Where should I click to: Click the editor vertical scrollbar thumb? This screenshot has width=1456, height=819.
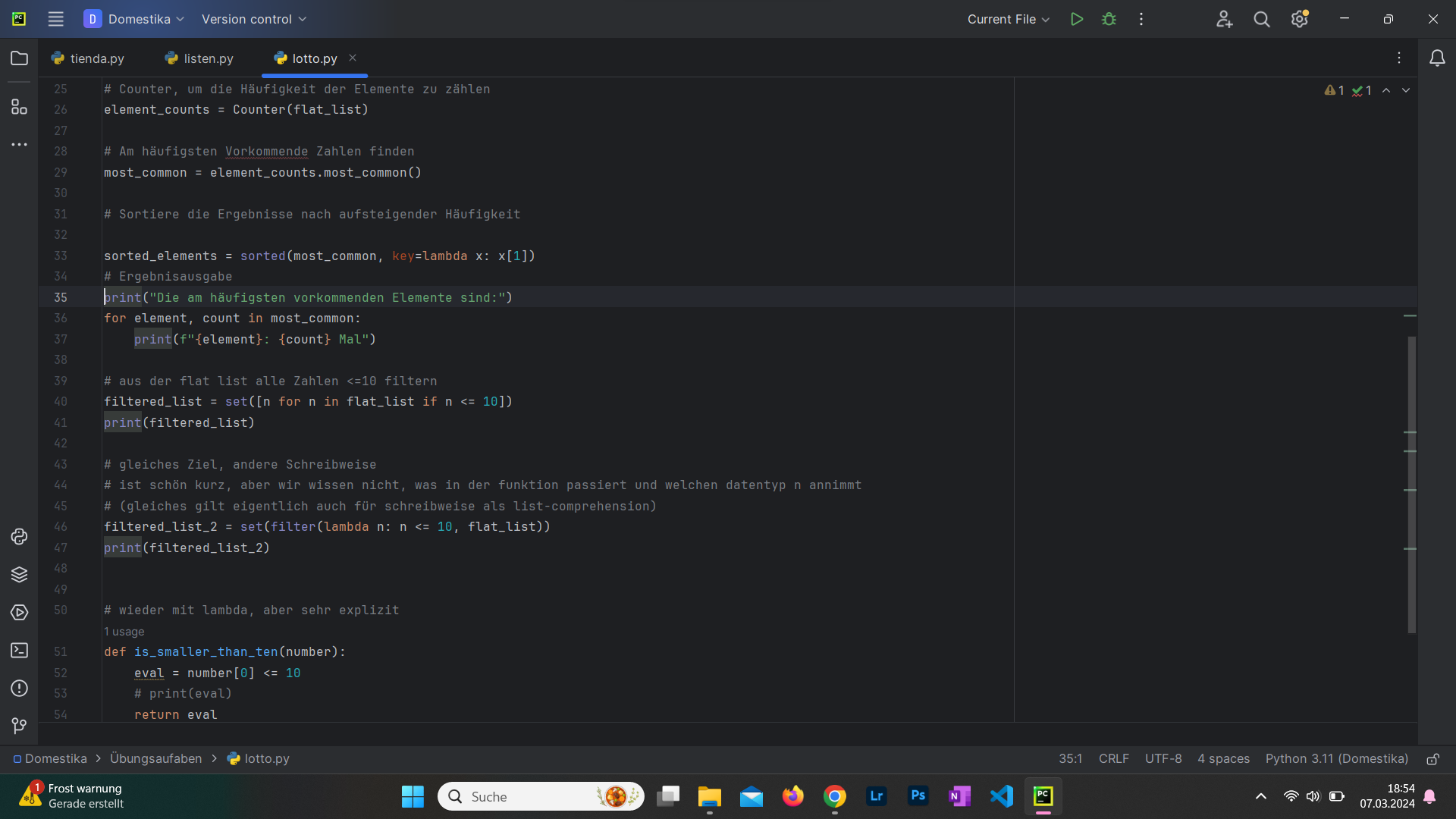(x=1411, y=485)
